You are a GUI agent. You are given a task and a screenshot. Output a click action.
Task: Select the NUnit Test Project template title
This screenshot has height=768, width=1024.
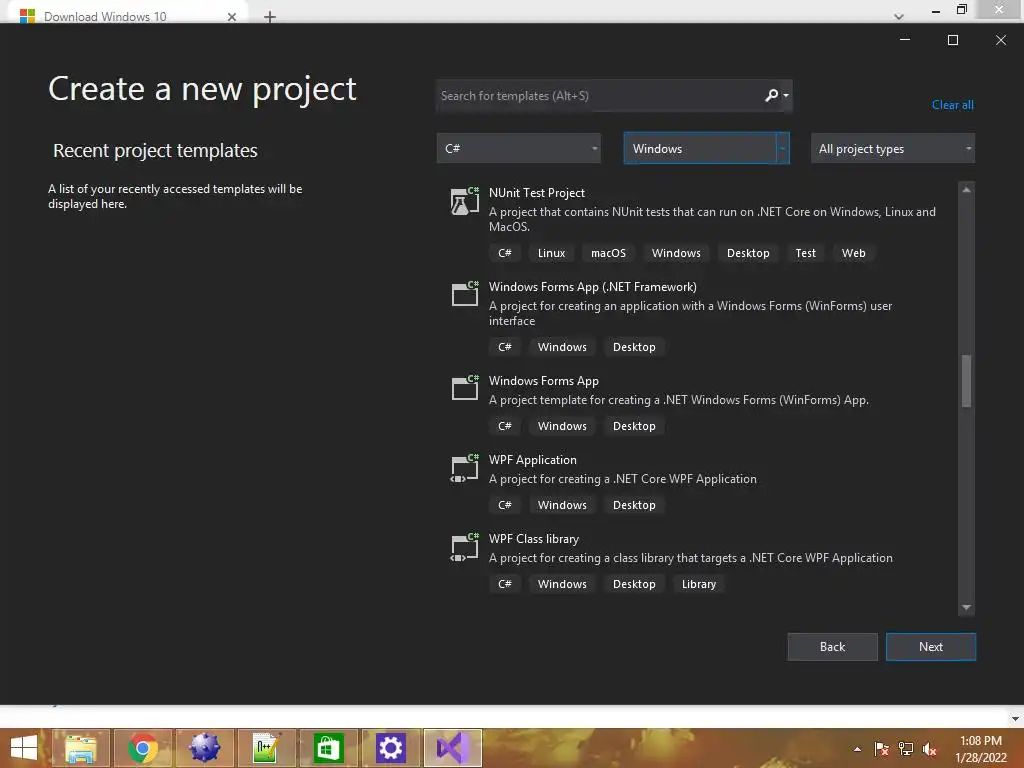point(537,193)
